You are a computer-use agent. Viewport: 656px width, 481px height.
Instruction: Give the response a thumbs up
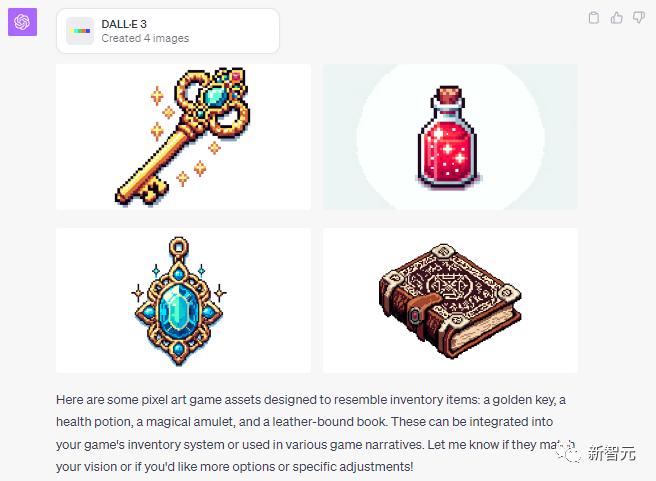pos(616,18)
